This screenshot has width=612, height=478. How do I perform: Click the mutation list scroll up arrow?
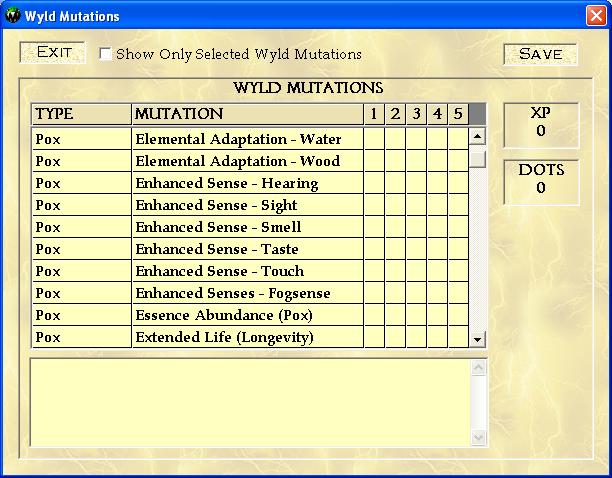(477, 136)
